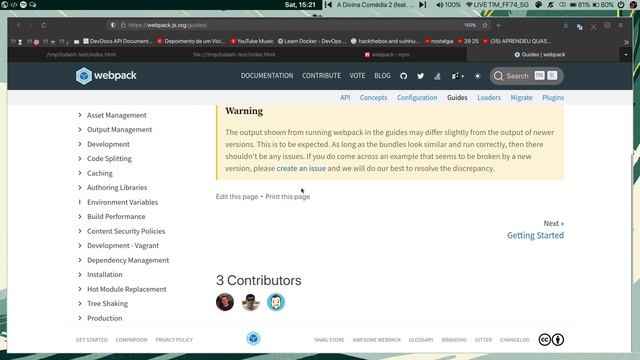Viewport: 640px width, 360px height.
Task: Open the Production guide link
Action: click(x=104, y=318)
